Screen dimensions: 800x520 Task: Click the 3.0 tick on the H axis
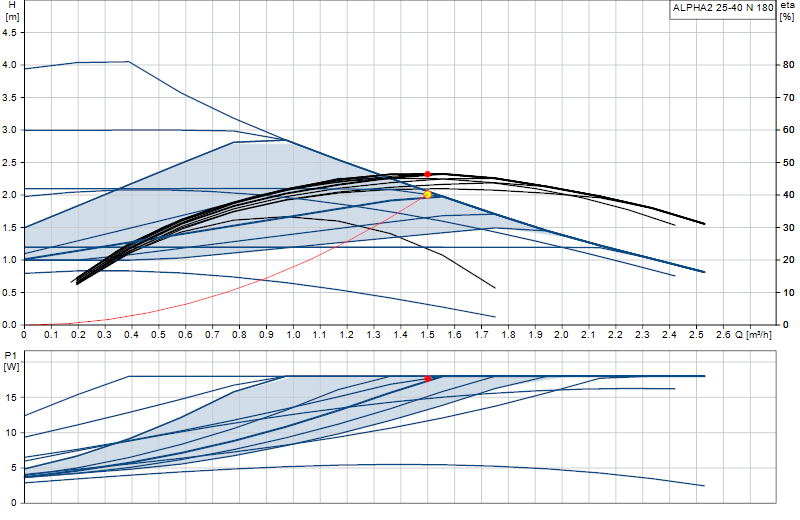click(9, 130)
